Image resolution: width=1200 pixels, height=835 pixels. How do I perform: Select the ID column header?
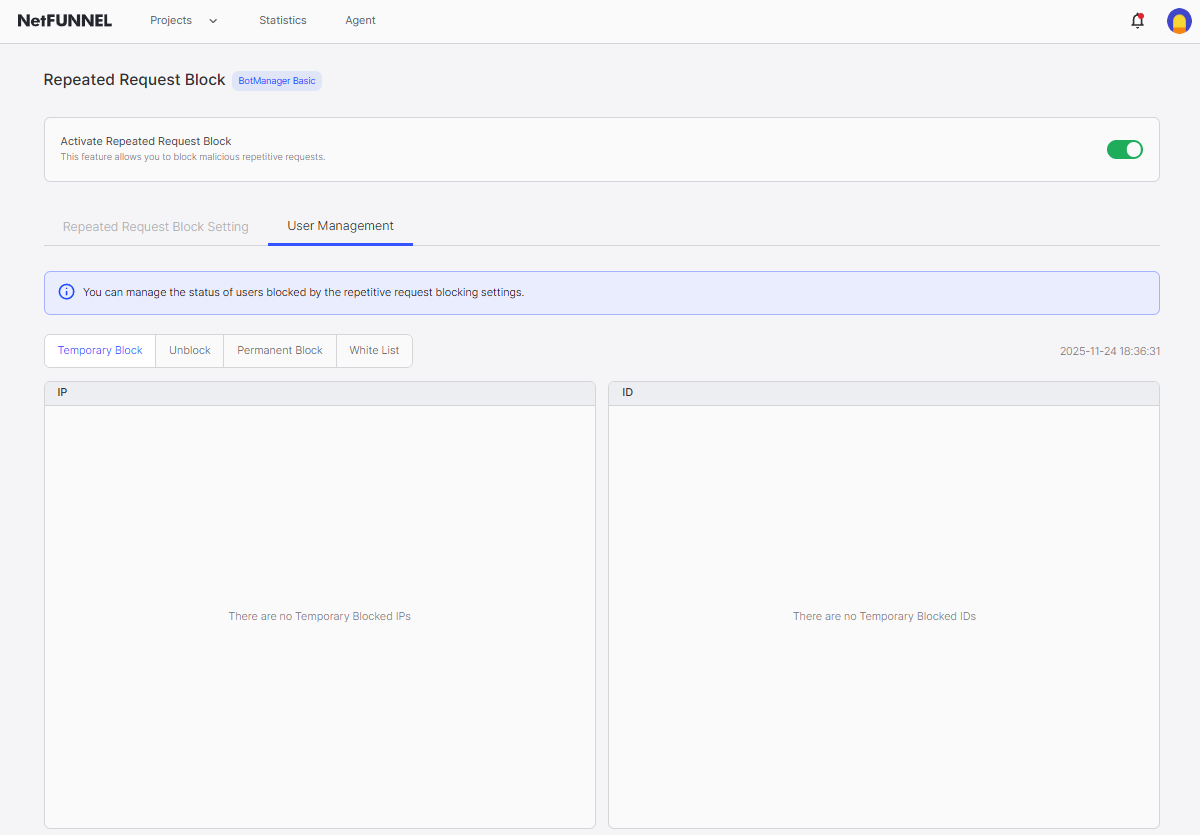tap(627, 392)
